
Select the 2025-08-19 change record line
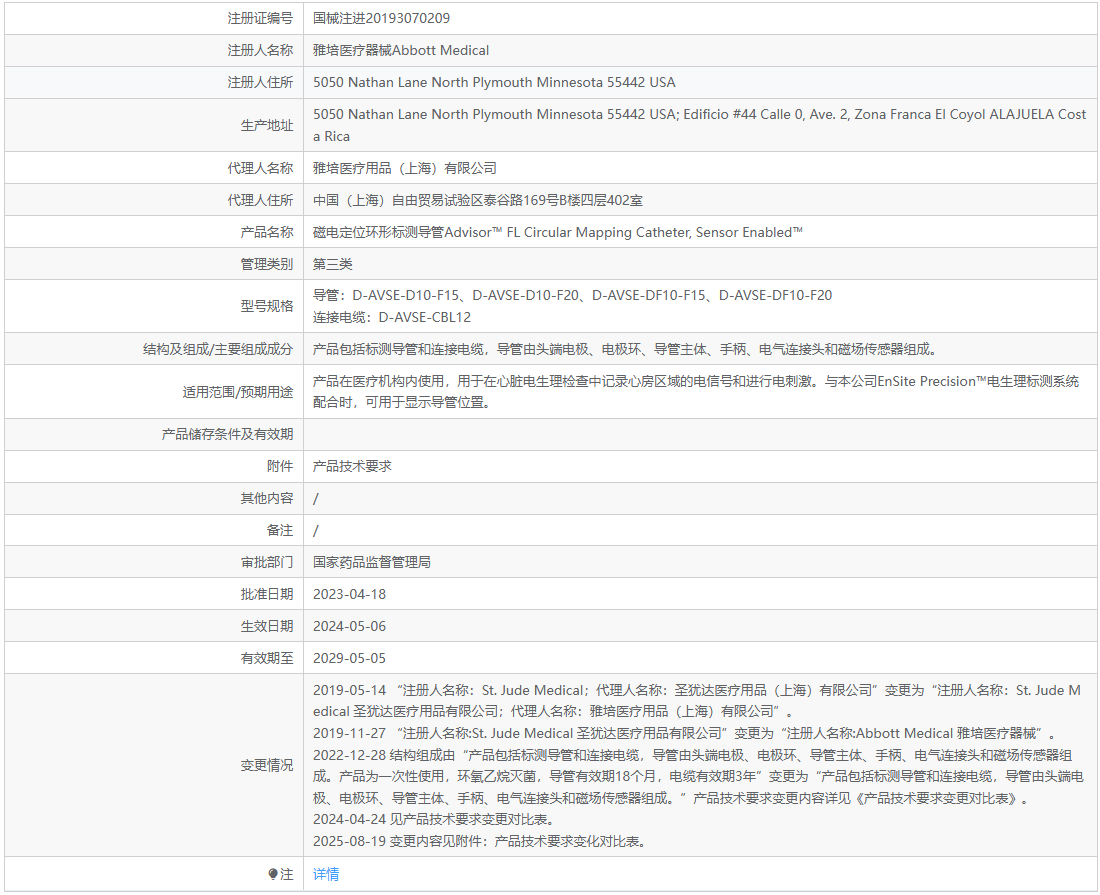pyautogui.click(x=480, y=841)
